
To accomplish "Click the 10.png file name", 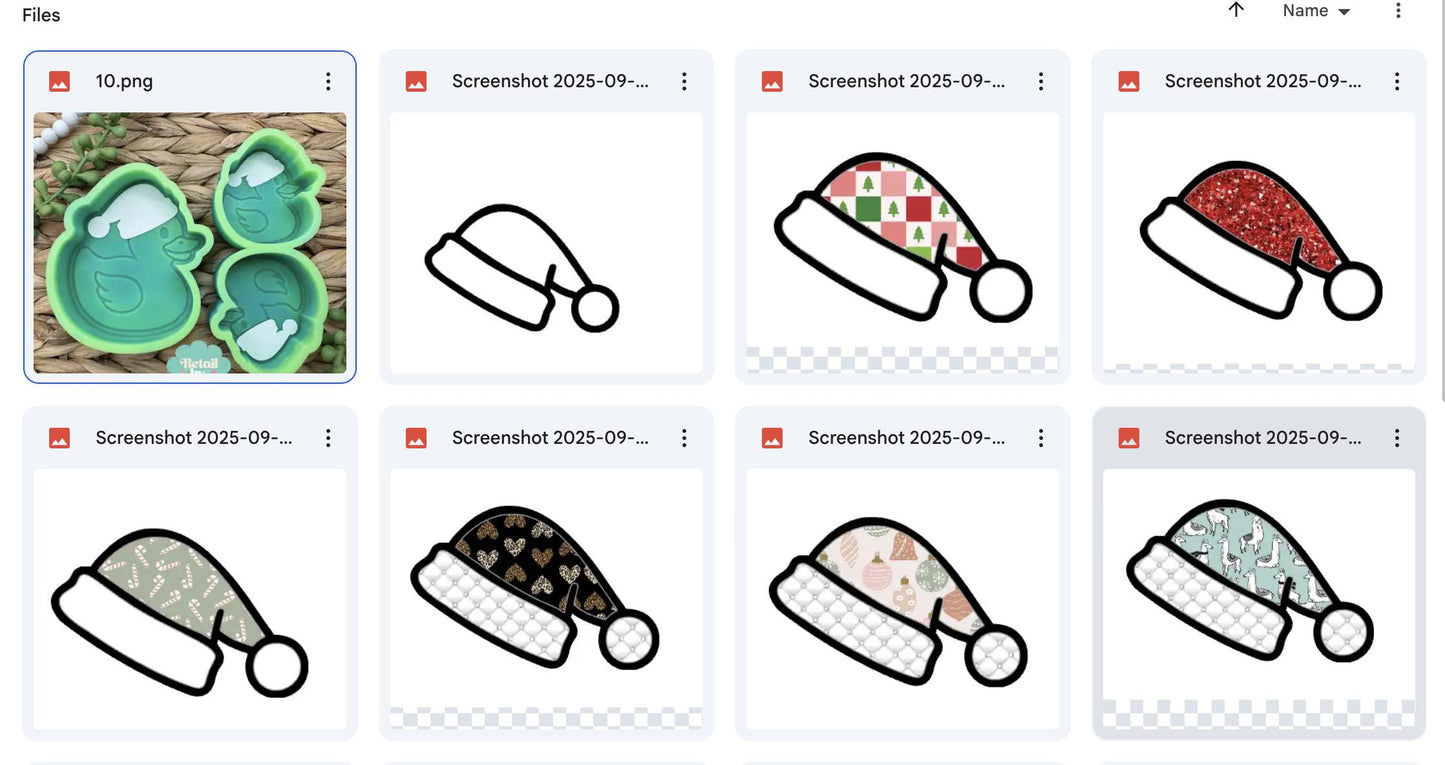I will point(124,81).
